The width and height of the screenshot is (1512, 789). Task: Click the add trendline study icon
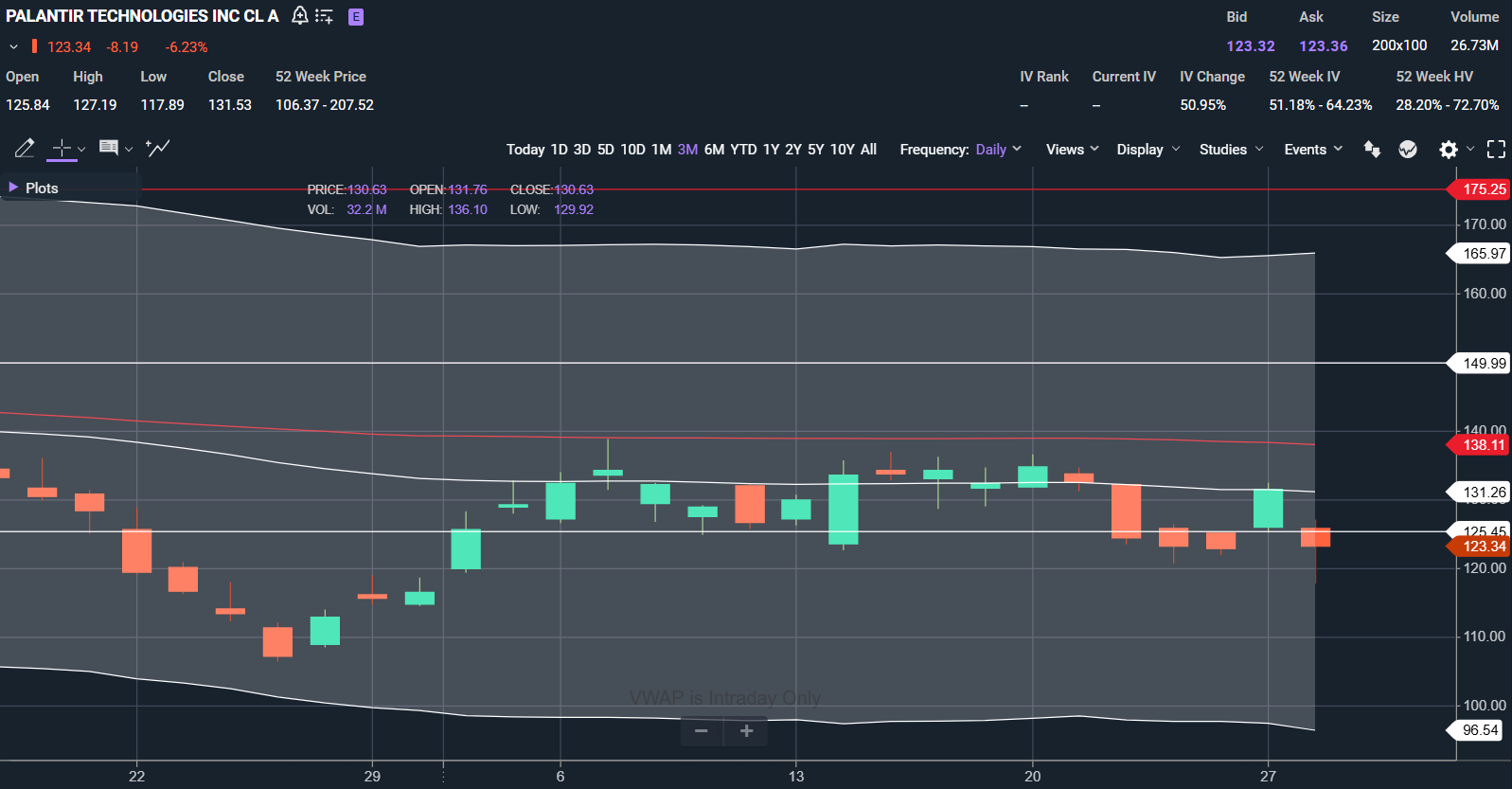158,148
